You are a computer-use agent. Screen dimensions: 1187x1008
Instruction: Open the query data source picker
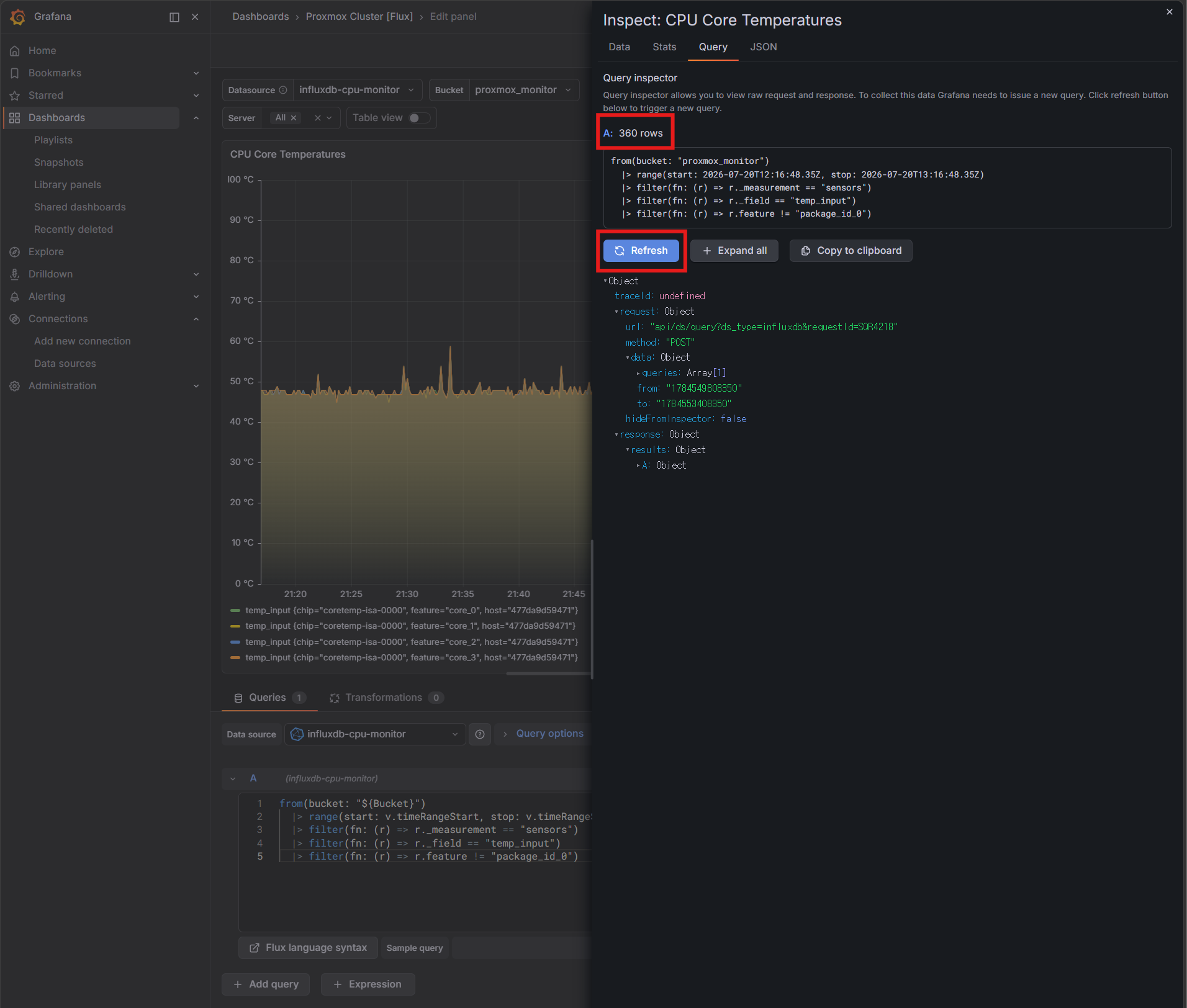click(x=375, y=734)
